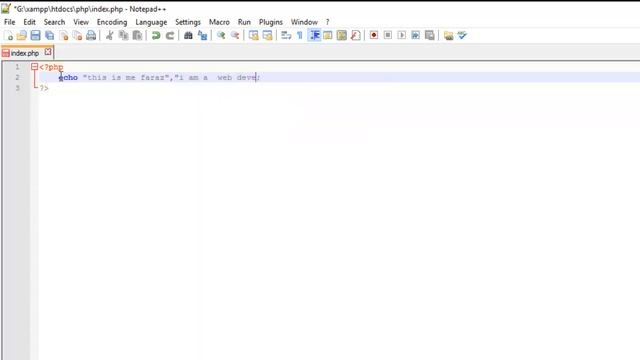Click the Close All toolbar icon
The width and height of the screenshot is (640, 360).
click(x=78, y=36)
